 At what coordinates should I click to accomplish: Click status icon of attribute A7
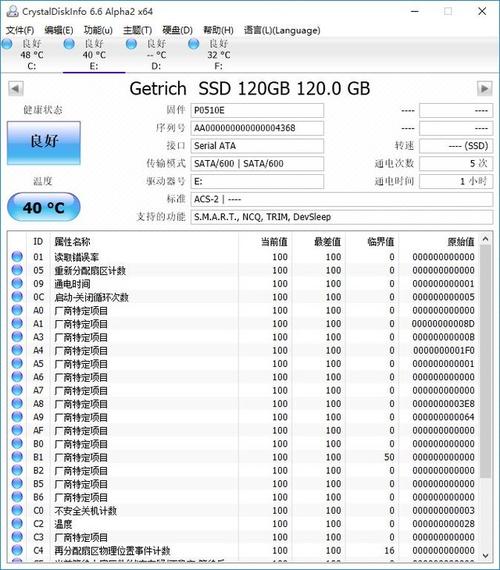click(x=17, y=390)
